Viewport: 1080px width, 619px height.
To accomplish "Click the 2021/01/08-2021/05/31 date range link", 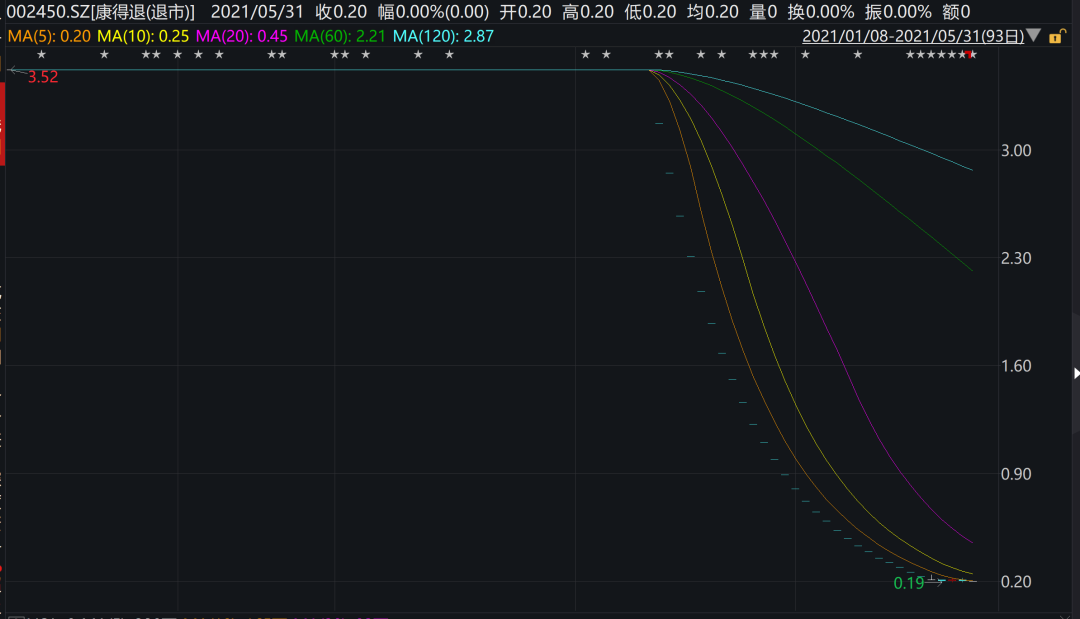I will [913, 37].
